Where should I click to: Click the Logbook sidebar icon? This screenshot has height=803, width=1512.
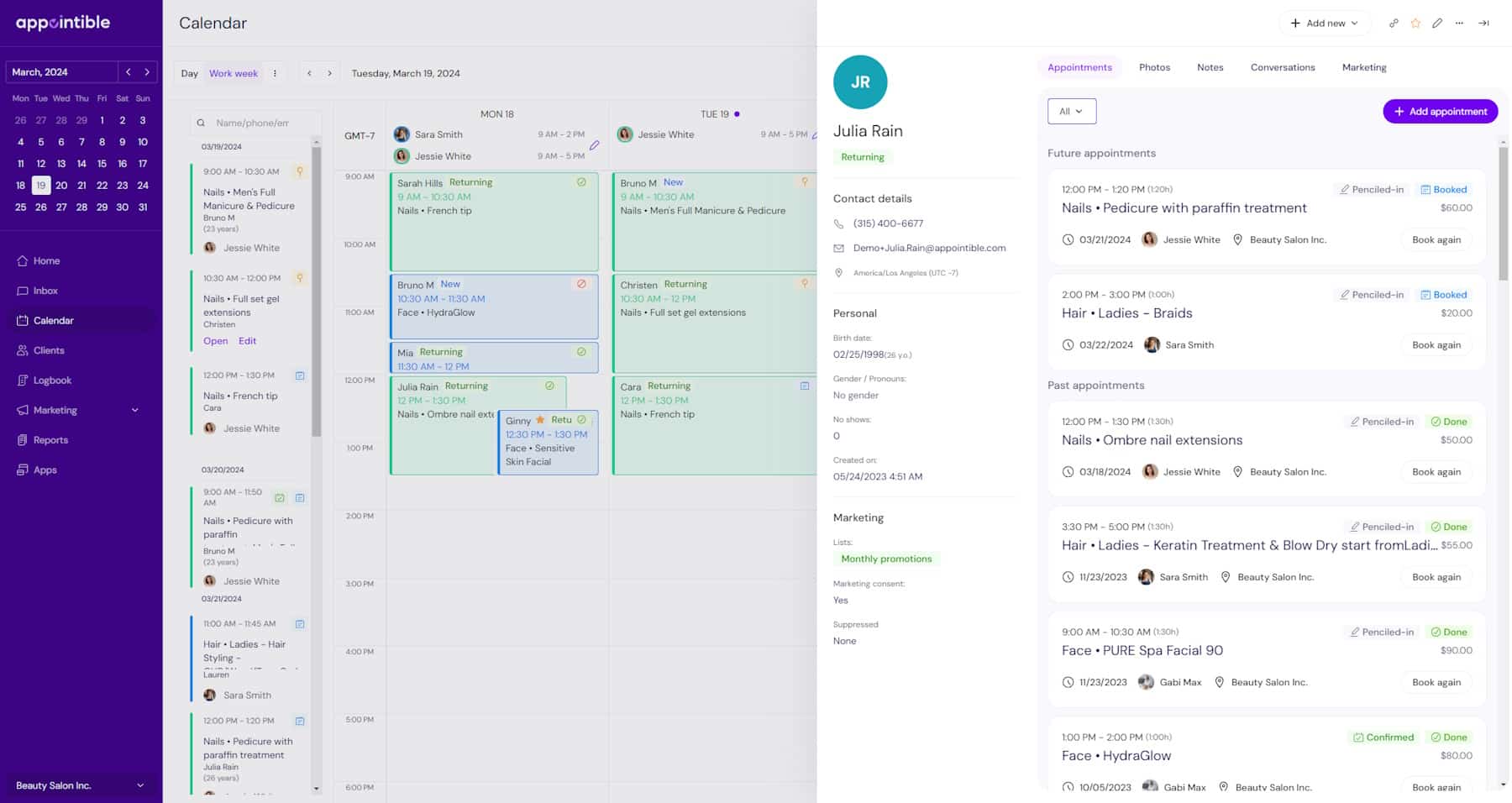click(21, 380)
